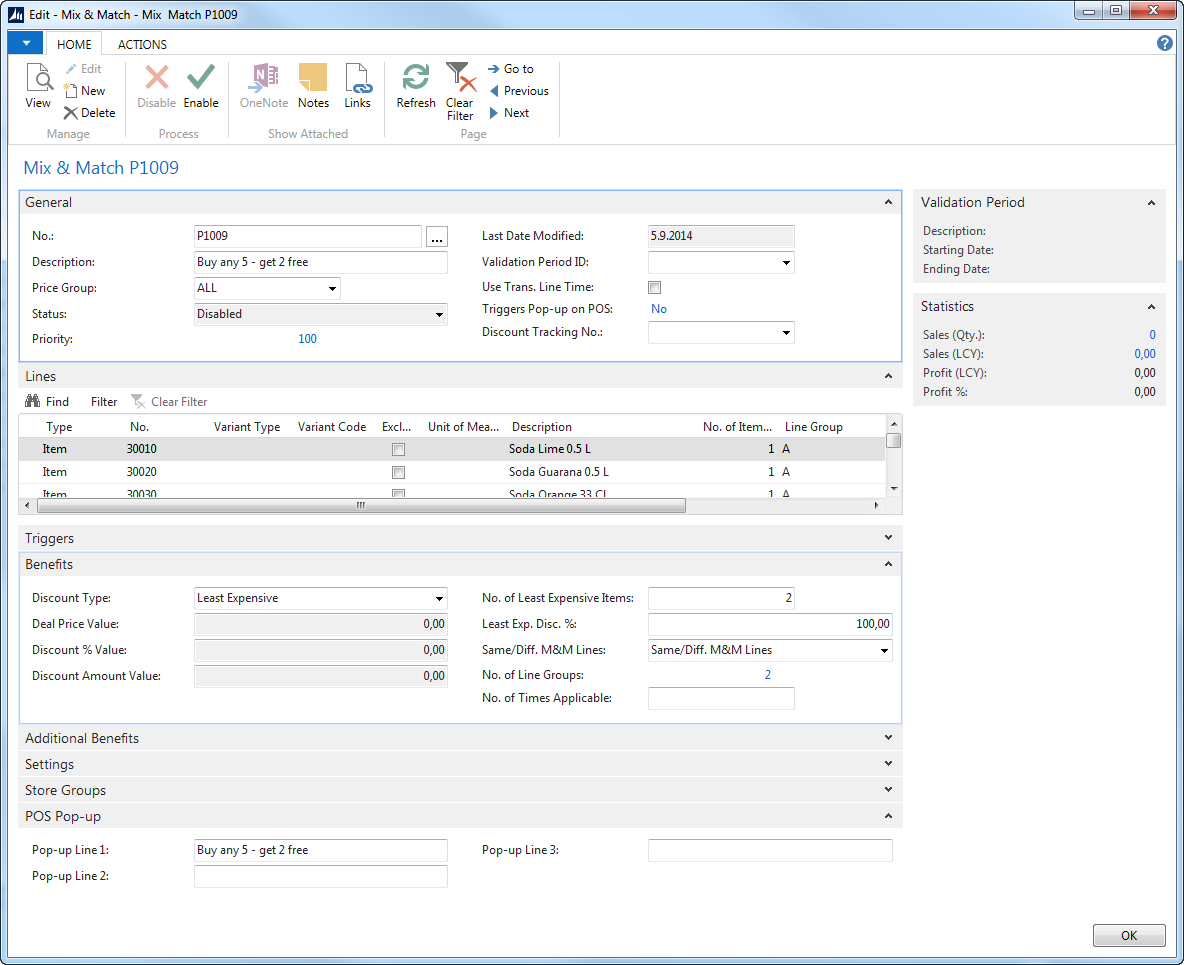Open the help question mark icon
Image resolution: width=1184 pixels, height=965 pixels.
click(x=1164, y=43)
